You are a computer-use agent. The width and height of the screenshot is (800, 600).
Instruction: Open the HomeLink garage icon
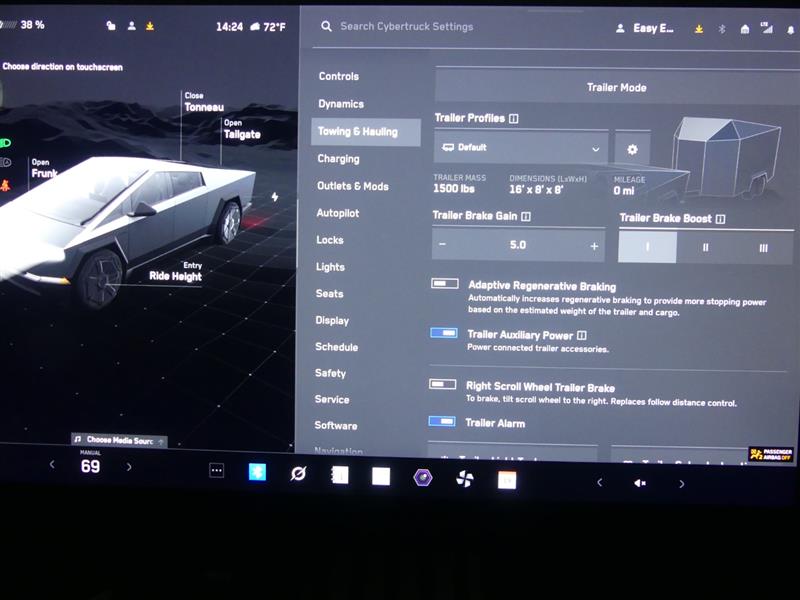point(744,29)
